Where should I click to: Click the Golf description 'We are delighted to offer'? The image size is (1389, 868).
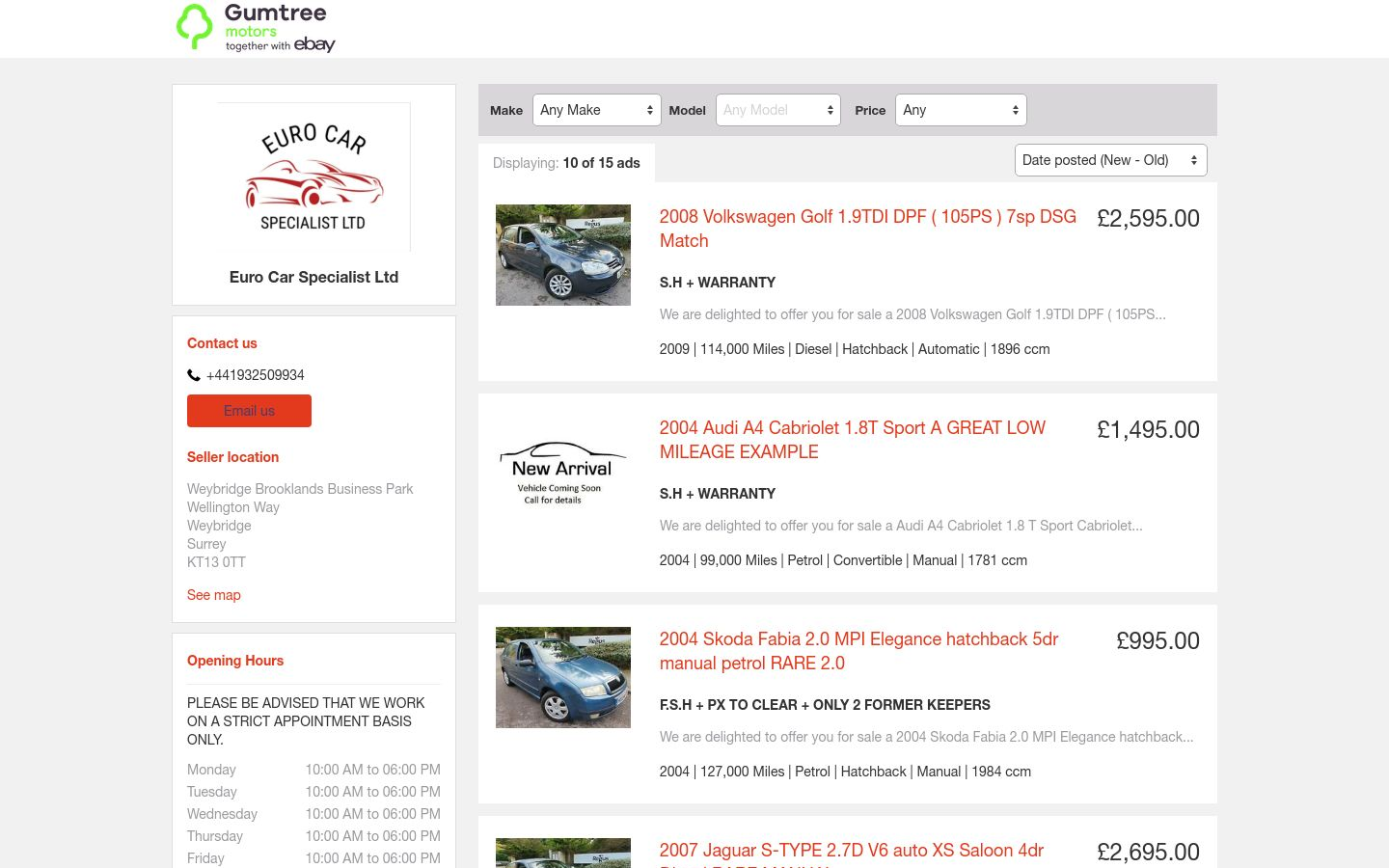point(912,314)
